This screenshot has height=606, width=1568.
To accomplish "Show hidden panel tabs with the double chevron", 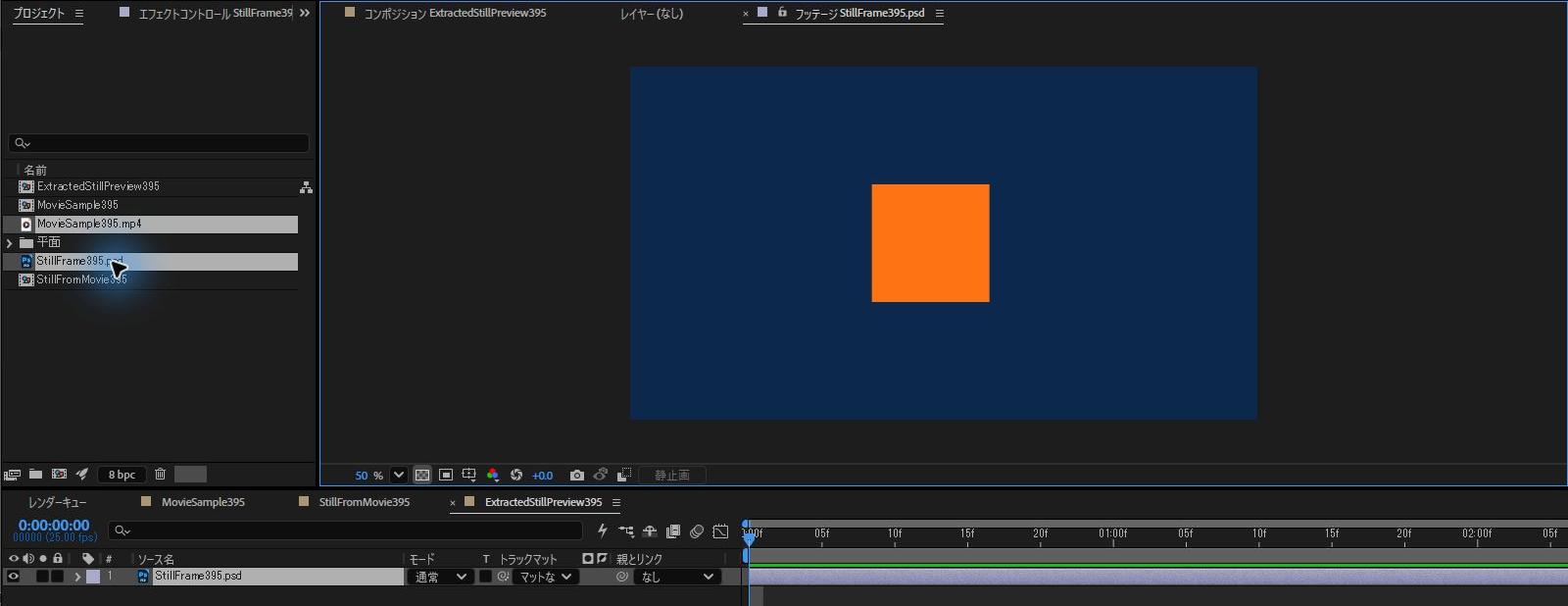I will click(305, 13).
